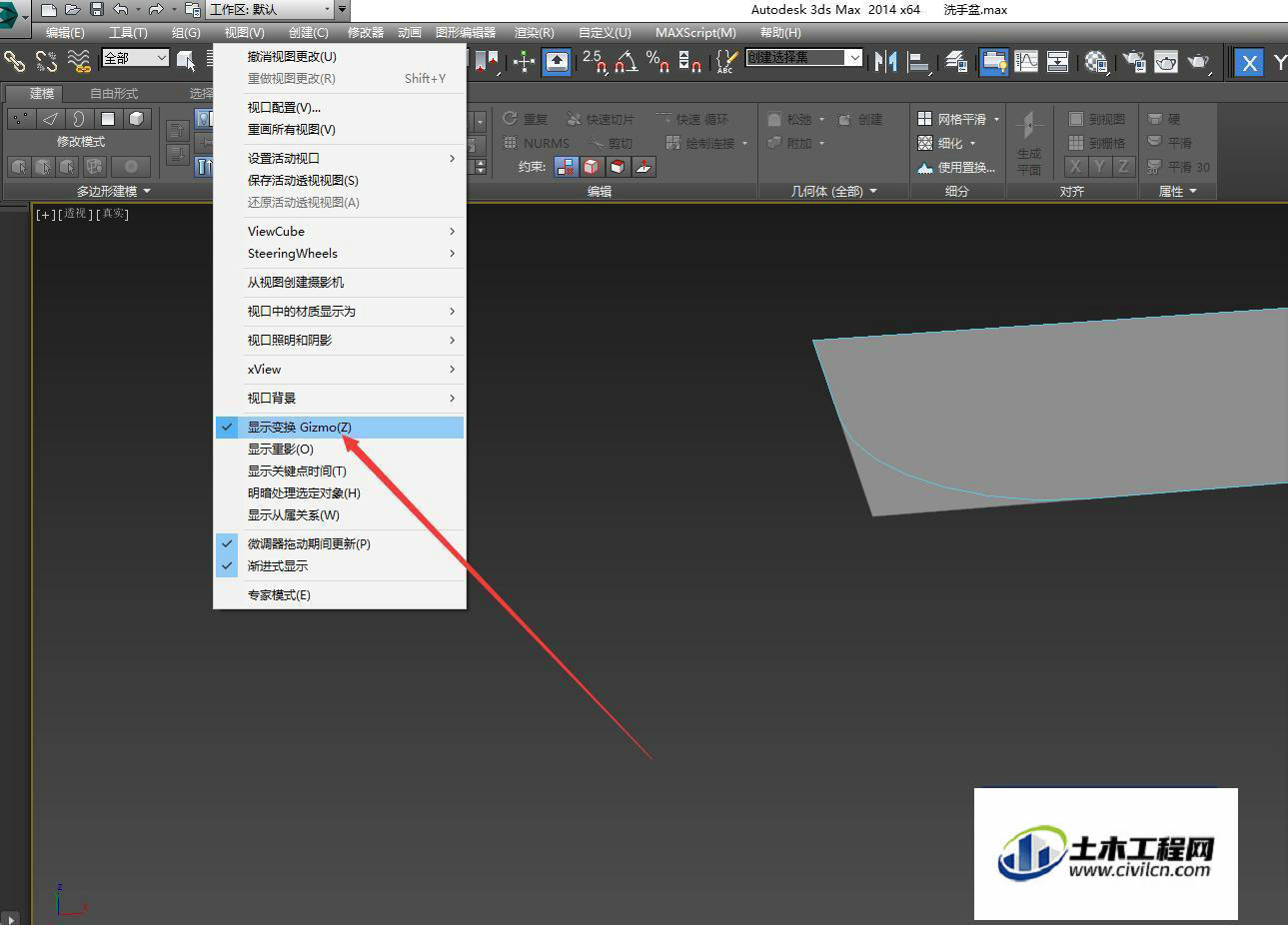Open the 工具(T) menu

(x=128, y=33)
